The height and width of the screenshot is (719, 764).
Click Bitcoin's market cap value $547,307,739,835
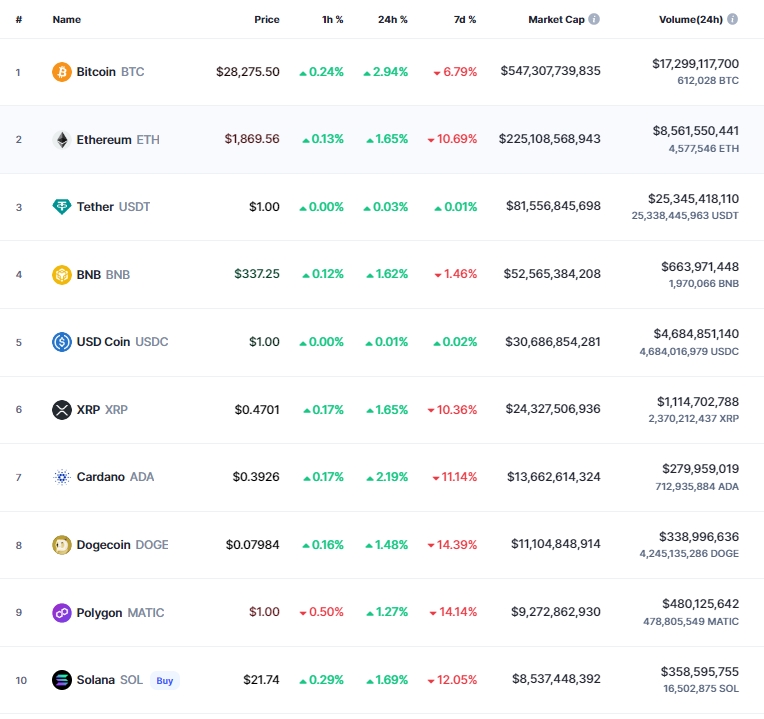[551, 71]
